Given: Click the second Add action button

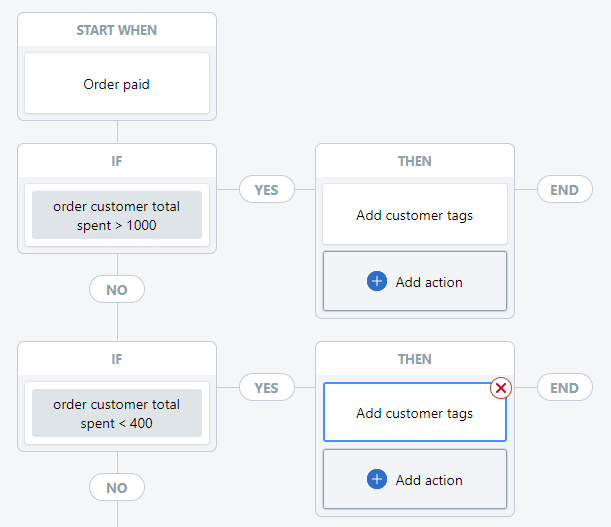Looking at the screenshot, I should click(414, 480).
